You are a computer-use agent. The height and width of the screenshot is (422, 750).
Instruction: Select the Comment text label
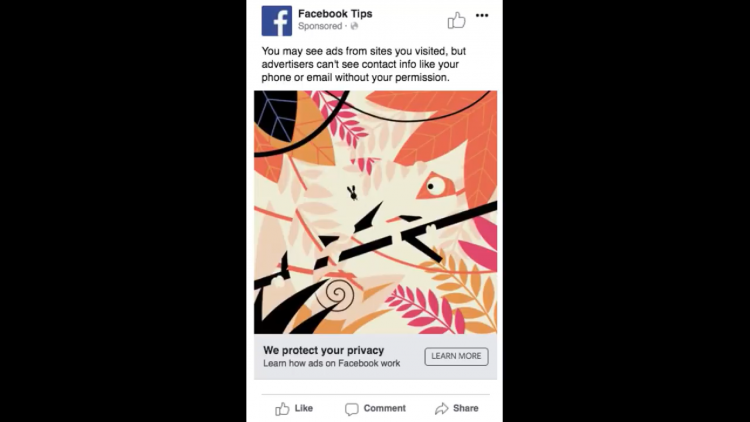point(385,408)
